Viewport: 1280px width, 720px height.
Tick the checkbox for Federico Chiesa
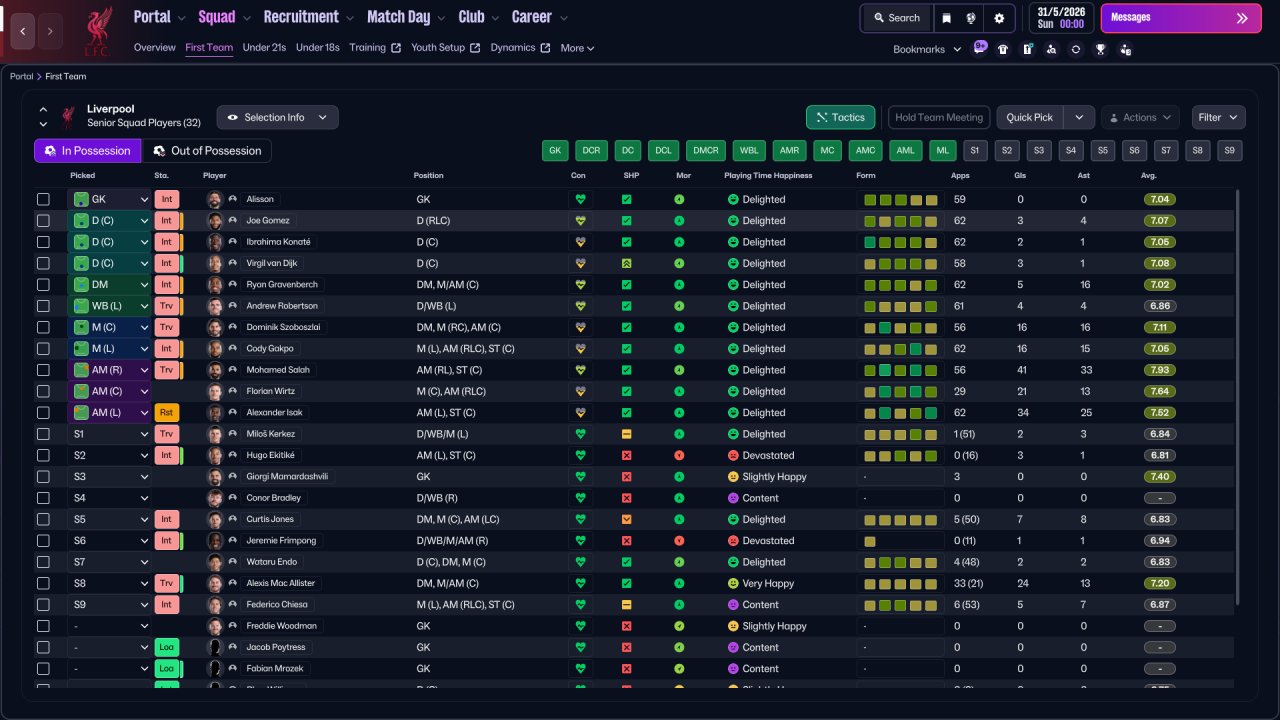(43, 605)
